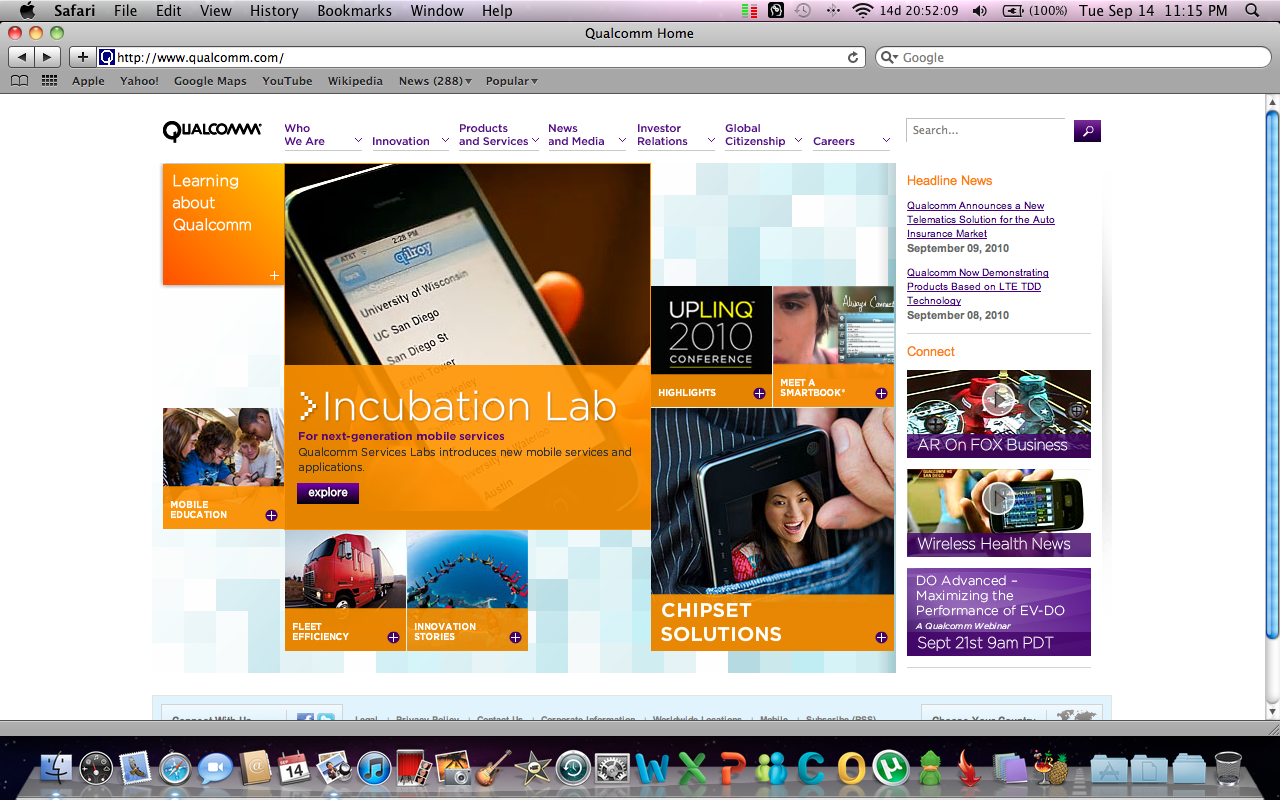This screenshot has width=1280, height=800.
Task: Focus the Qualcomm Search... field
Action: 986,130
